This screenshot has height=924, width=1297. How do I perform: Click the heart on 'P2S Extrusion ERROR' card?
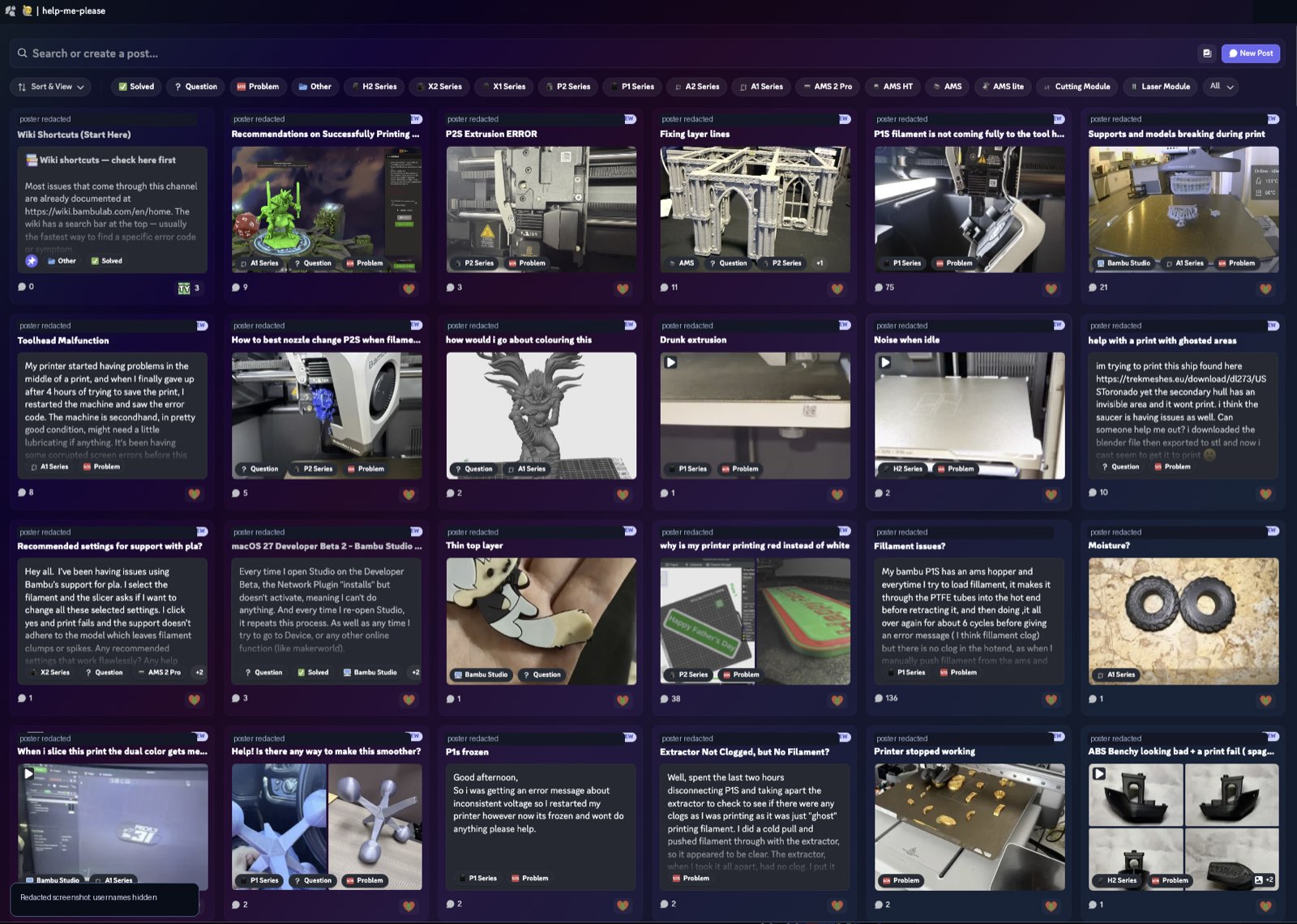[x=623, y=289]
